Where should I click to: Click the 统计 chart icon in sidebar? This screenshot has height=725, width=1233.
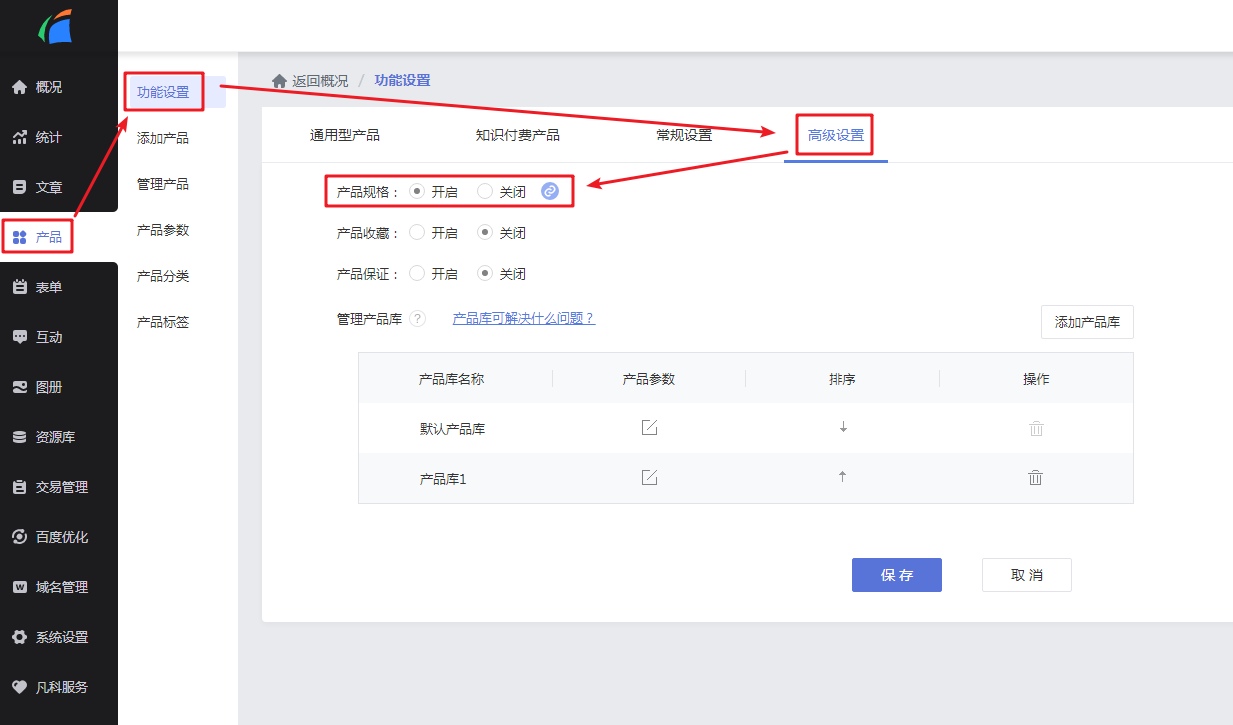(19, 137)
